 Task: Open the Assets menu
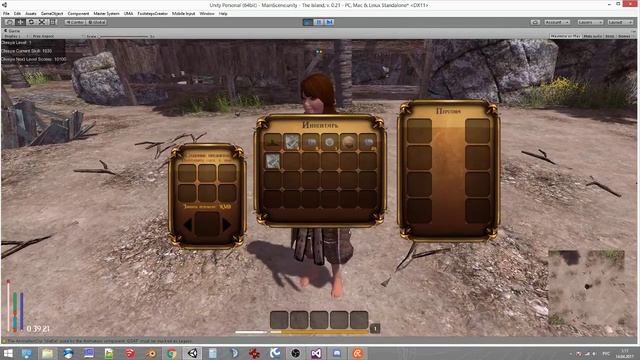pyautogui.click(x=31, y=13)
